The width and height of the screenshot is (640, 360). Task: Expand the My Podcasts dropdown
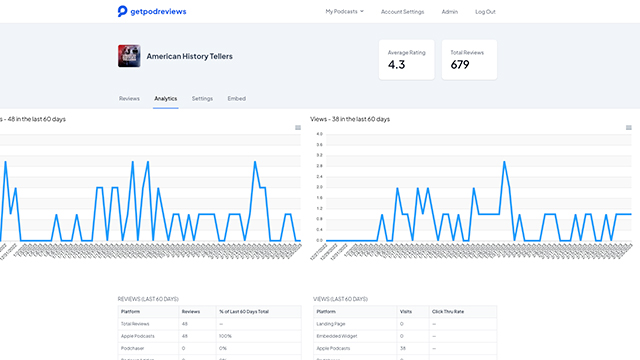point(344,11)
